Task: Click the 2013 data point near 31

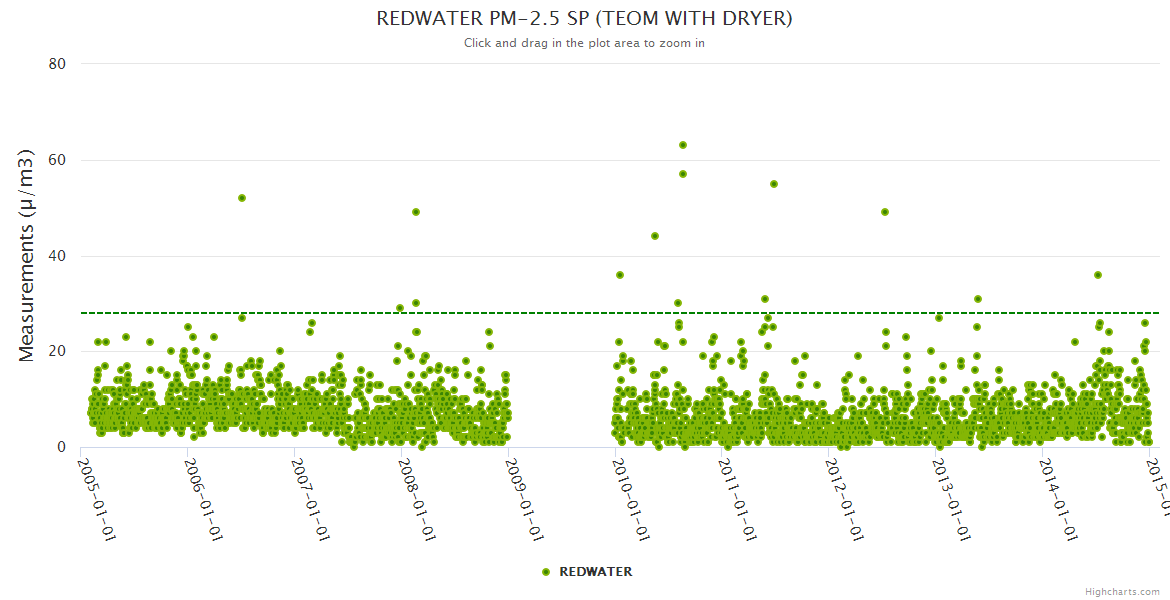Action: 978,299
